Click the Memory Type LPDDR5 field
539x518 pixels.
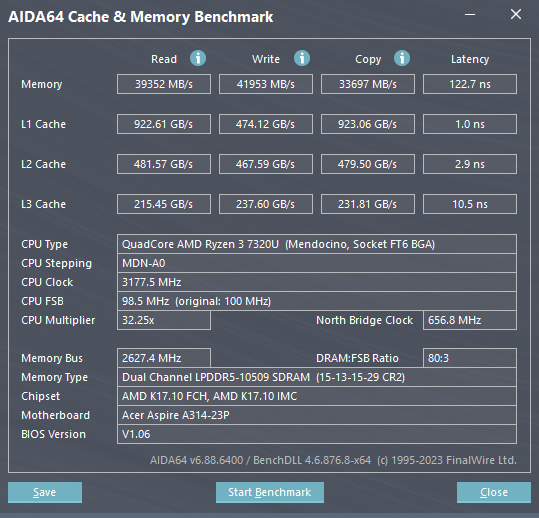(x=317, y=377)
